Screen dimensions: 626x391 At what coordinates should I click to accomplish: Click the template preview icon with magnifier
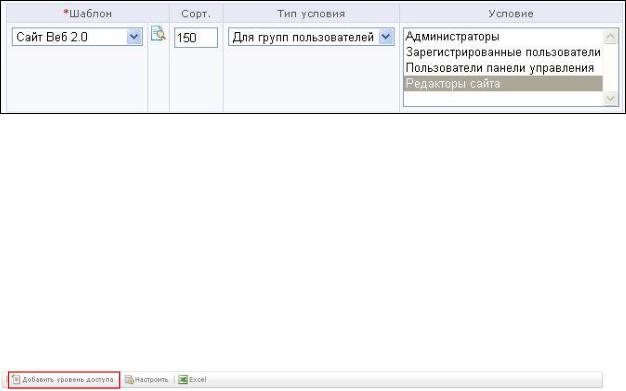click(x=158, y=34)
